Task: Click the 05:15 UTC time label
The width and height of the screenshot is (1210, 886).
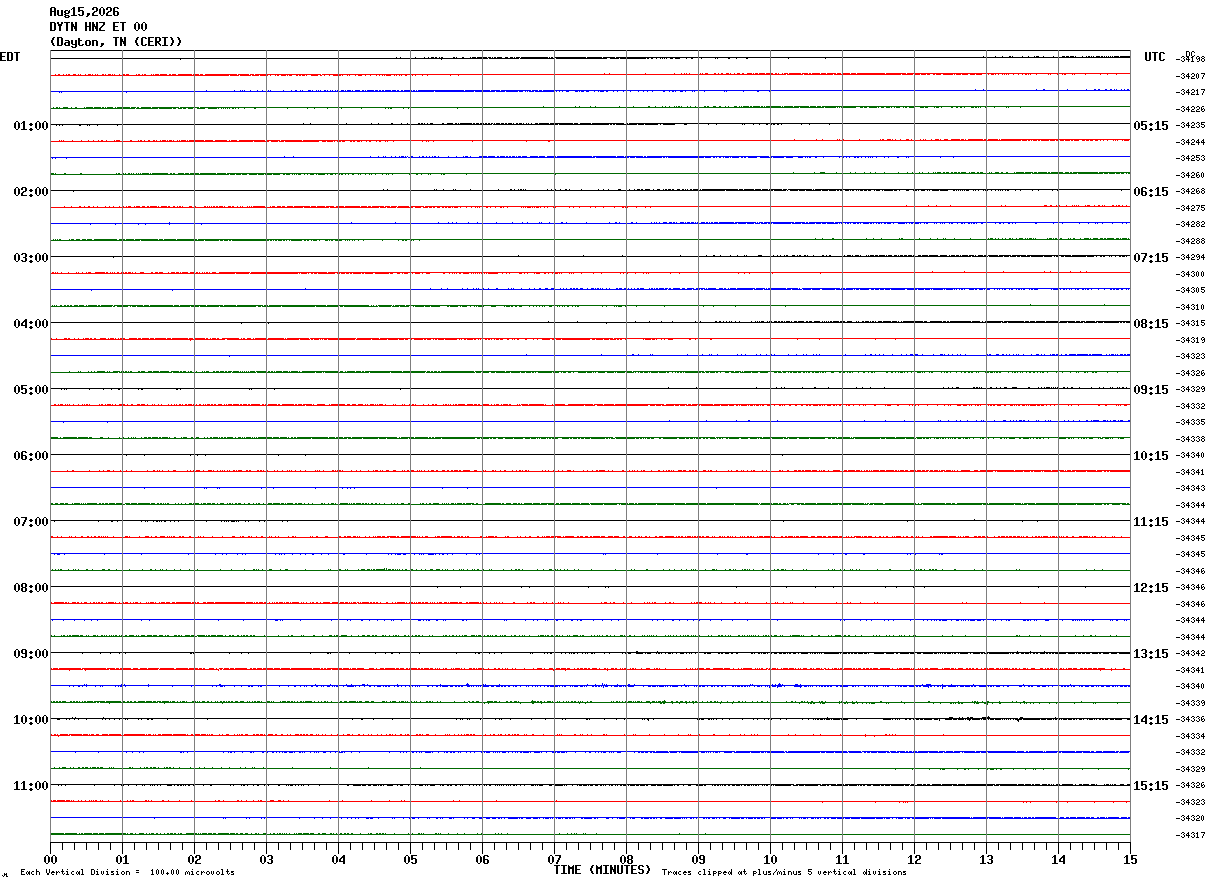Action: tap(1150, 125)
